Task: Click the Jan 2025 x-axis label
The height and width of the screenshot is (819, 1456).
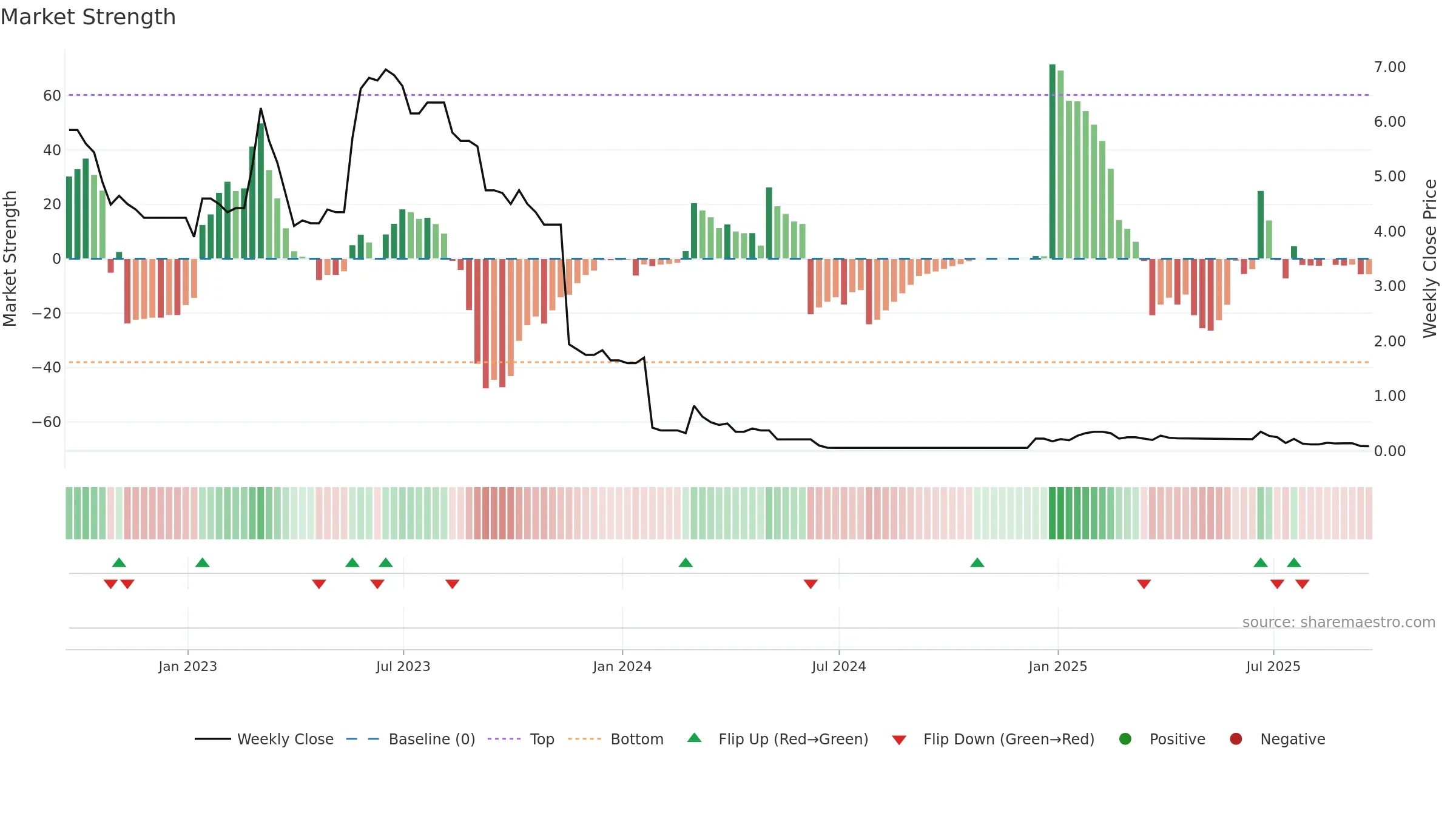Action: [x=1058, y=666]
